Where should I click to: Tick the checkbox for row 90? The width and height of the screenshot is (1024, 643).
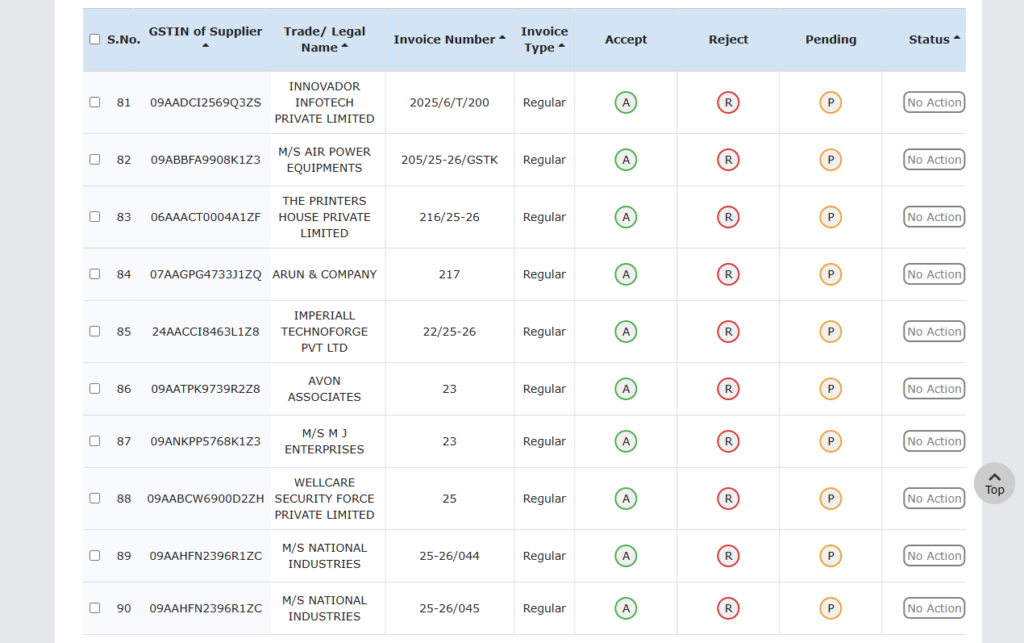95,608
